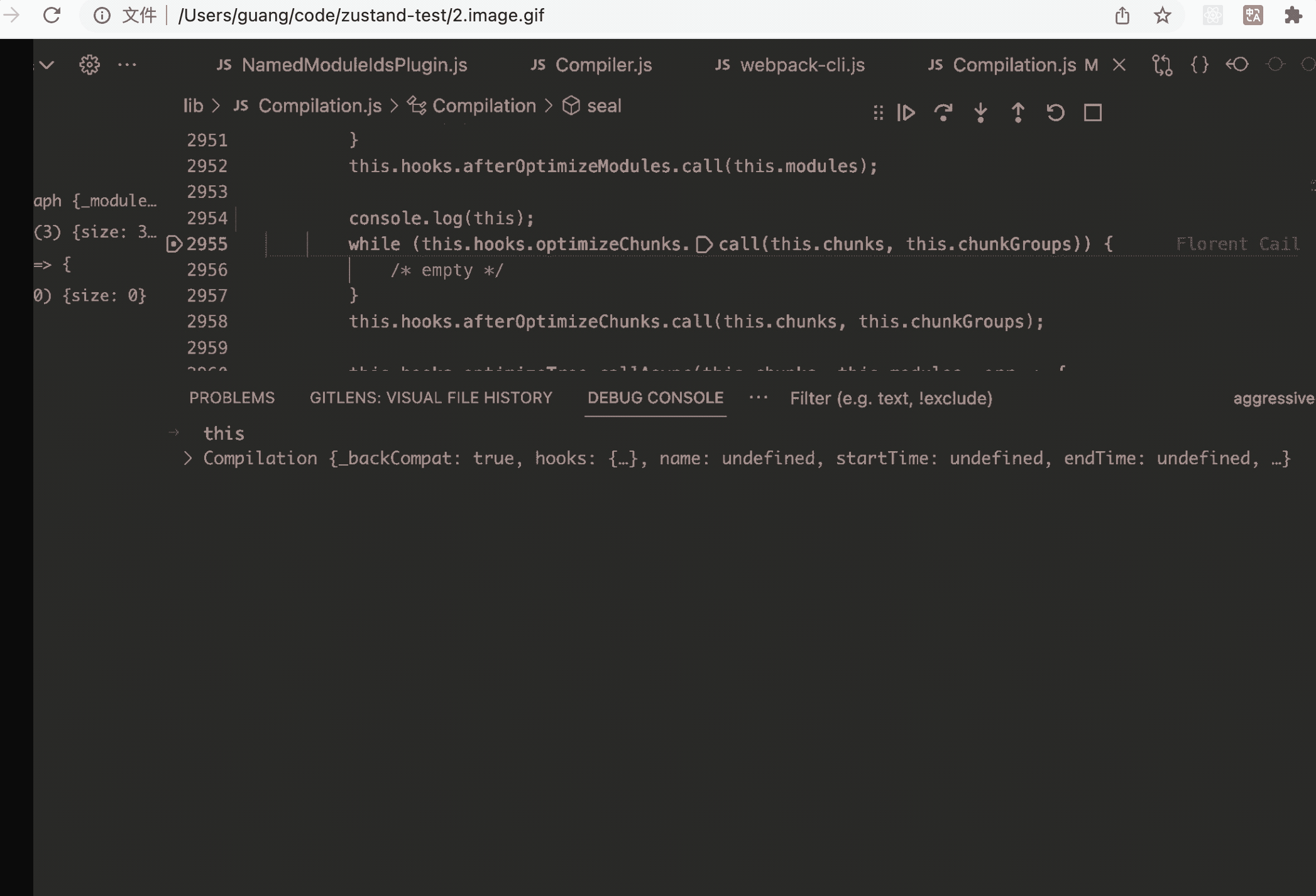Open the sidebar settings gear icon
This screenshot has height=896, width=1316.
[89, 65]
